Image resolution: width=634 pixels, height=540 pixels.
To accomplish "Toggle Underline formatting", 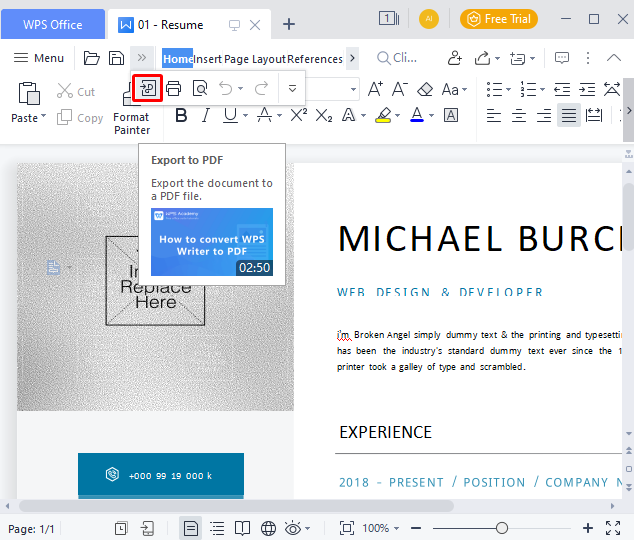I will click(x=230, y=116).
